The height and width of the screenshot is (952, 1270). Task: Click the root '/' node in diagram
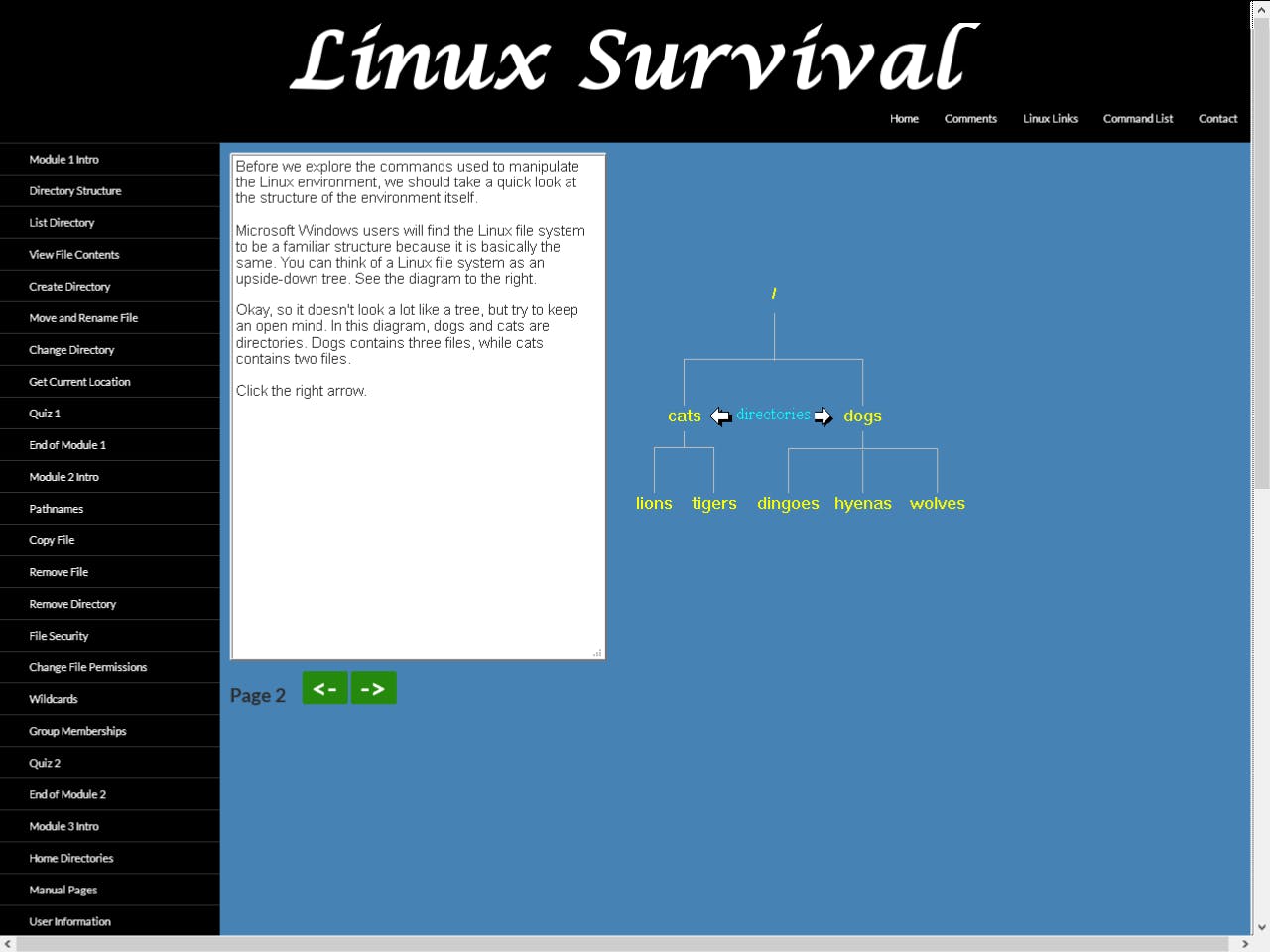[774, 294]
